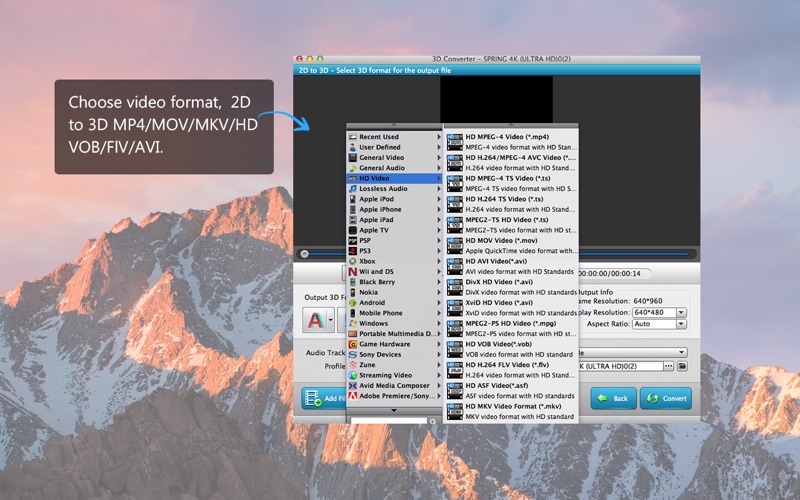Viewport: 800px width, 500px height.
Task: Expand the Audio Track dropdown arrow
Action: tap(681, 352)
